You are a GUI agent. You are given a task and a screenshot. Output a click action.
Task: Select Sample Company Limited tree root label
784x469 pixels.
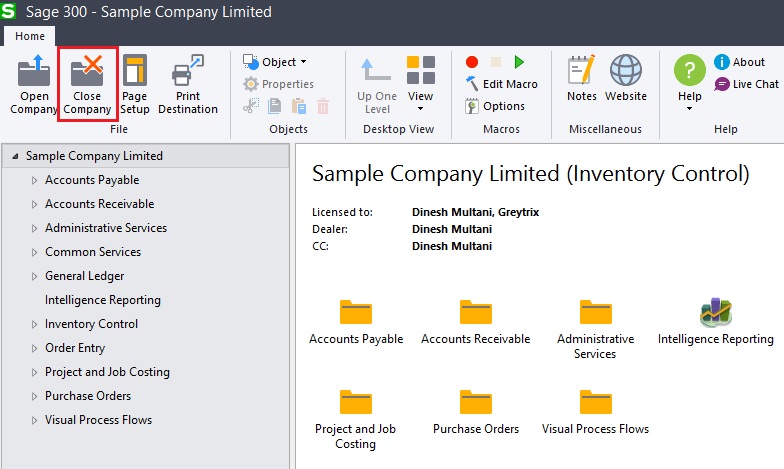click(x=94, y=156)
